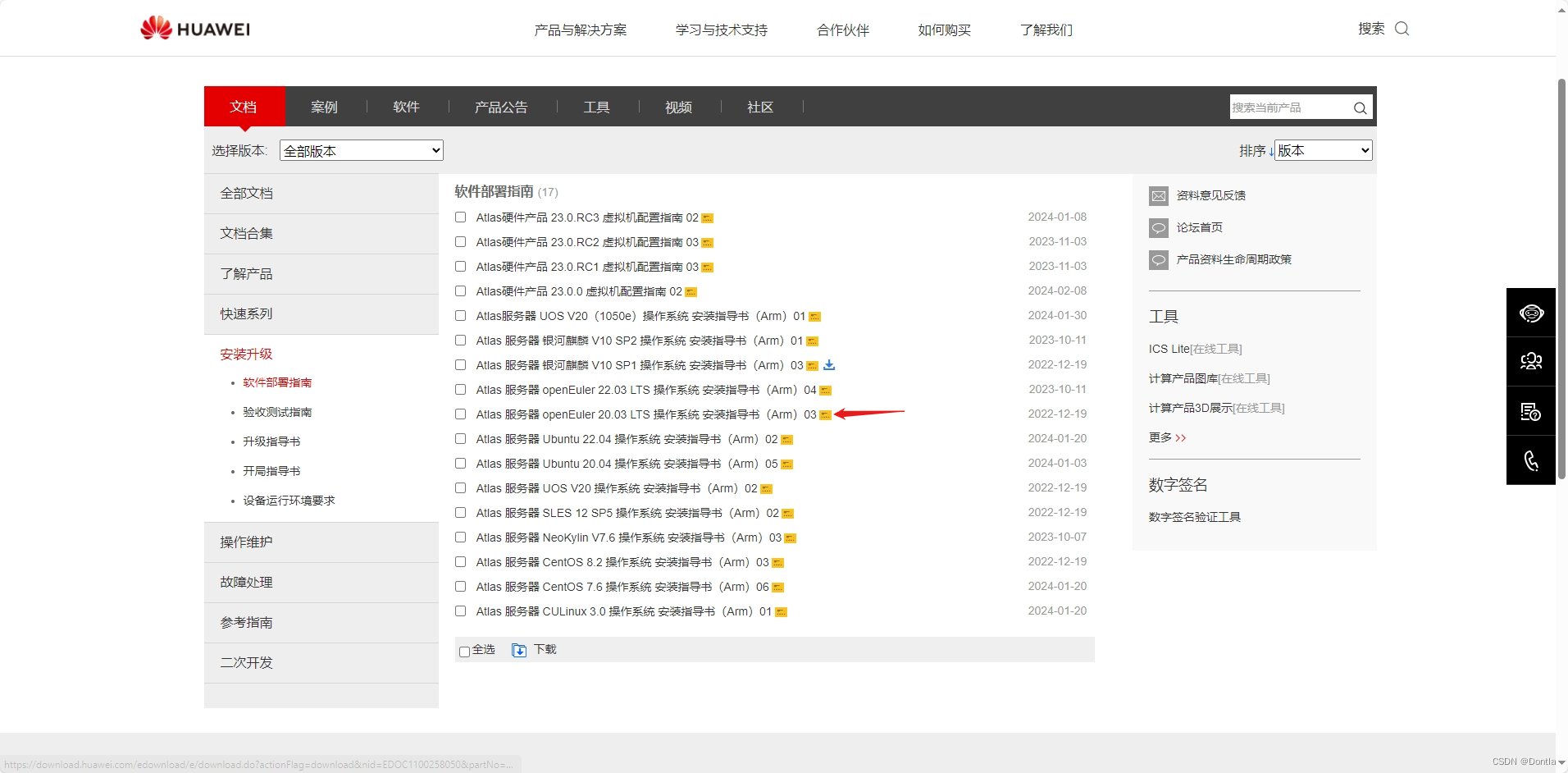The image size is (1568, 773).
Task: Open the 全部版本 version dropdown
Action: 362,150
